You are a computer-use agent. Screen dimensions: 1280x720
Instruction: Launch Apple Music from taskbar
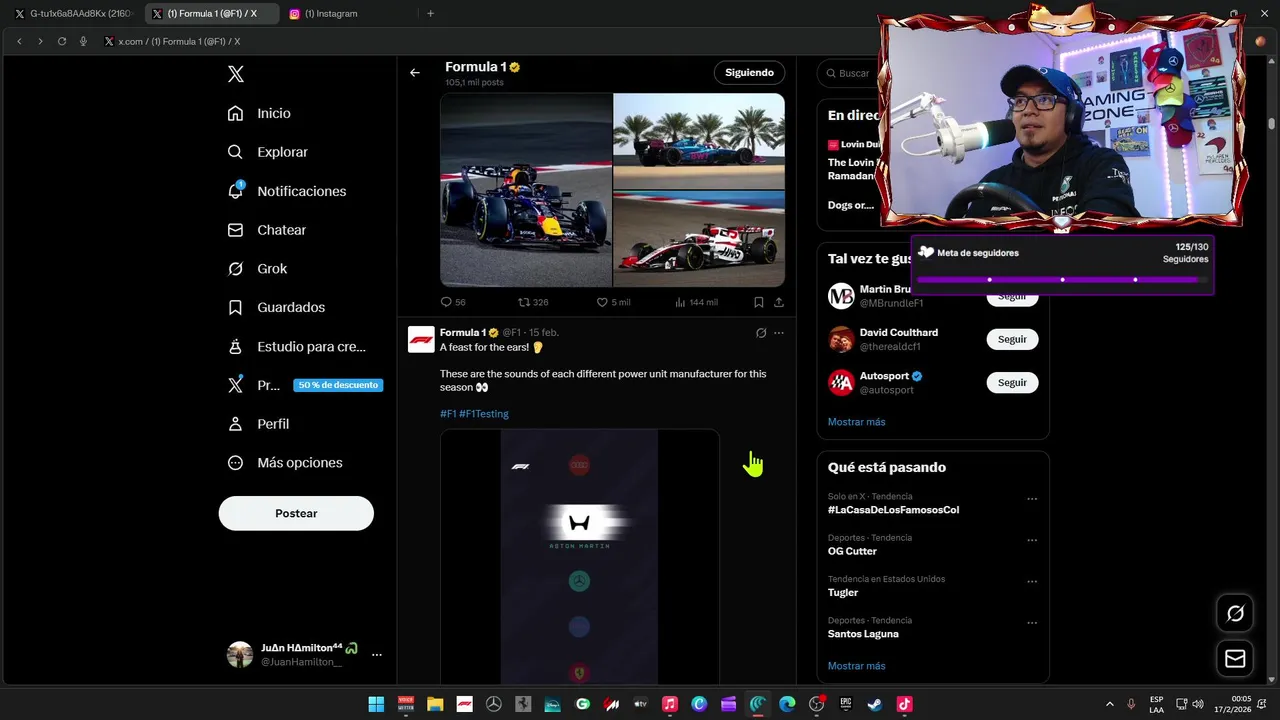pyautogui.click(x=670, y=704)
